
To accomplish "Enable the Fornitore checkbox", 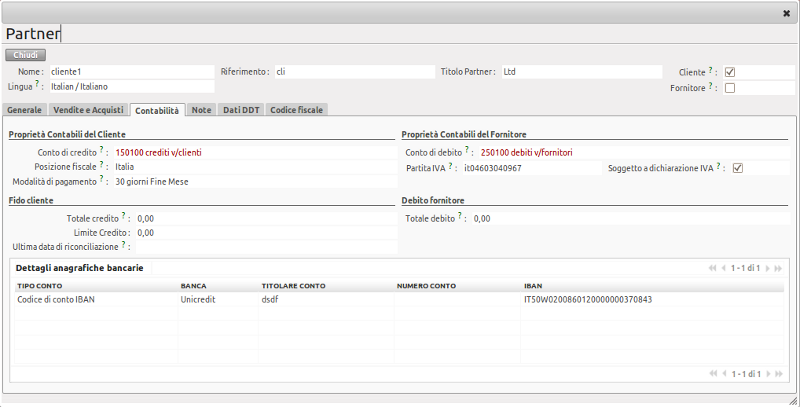I will [730, 88].
